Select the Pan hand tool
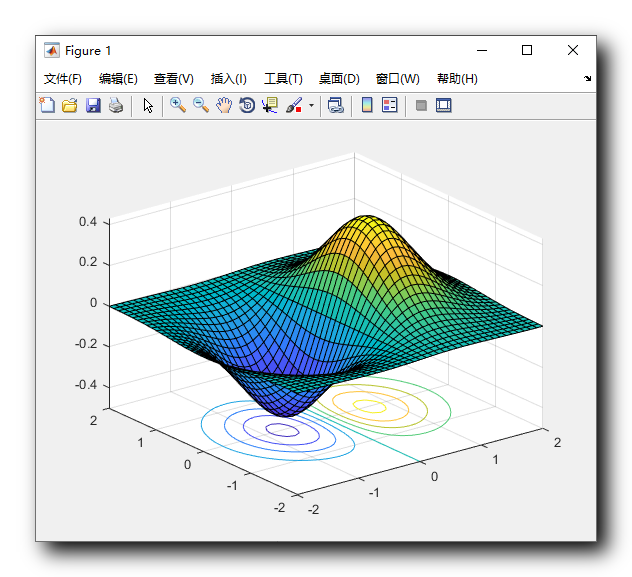 224,105
